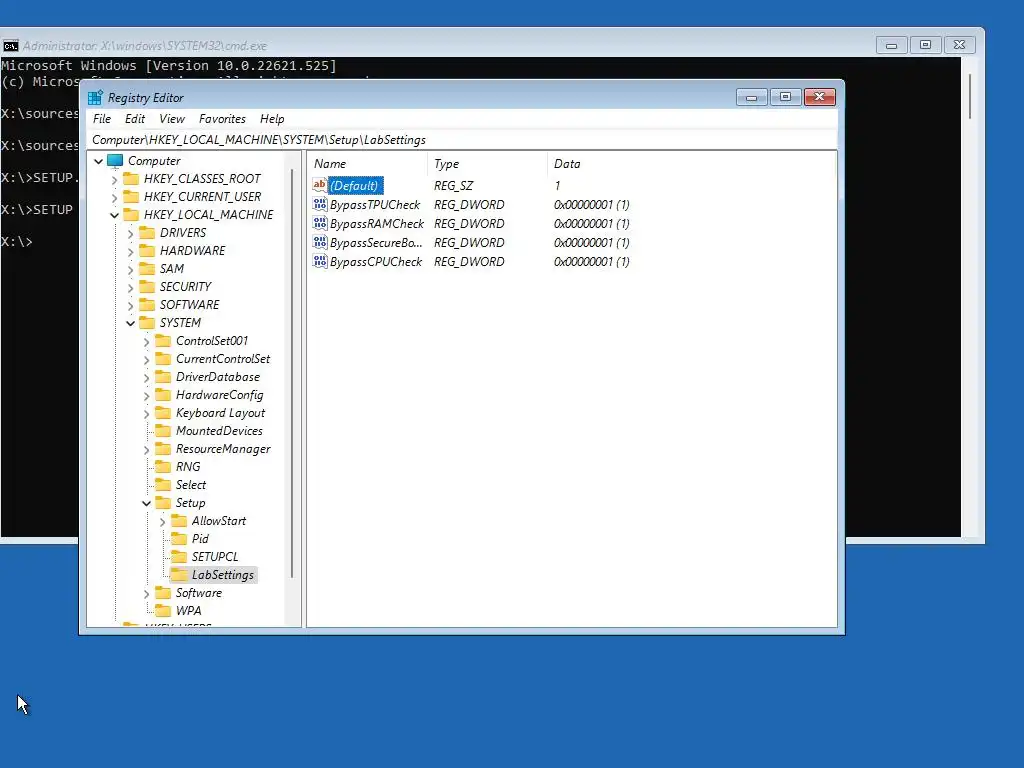
Task: Expand the HKEY_CLASSES_ROOT node arrow
Action: 114,180
